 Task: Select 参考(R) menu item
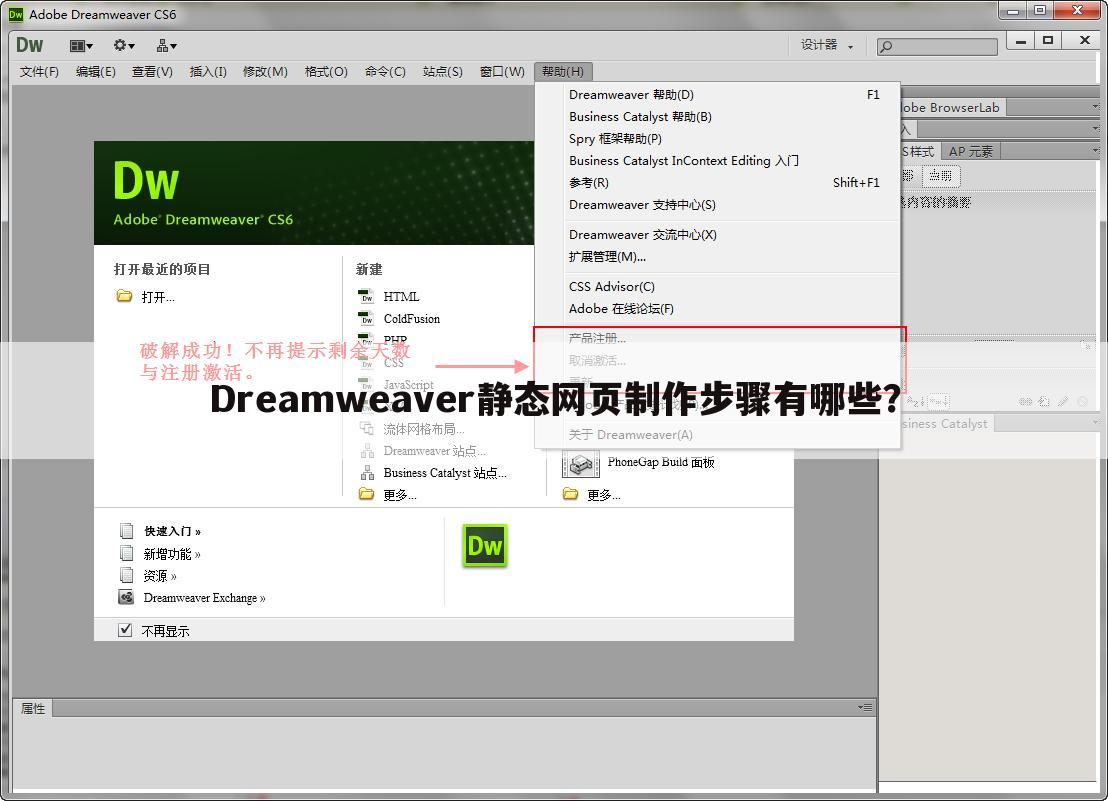[717, 182]
